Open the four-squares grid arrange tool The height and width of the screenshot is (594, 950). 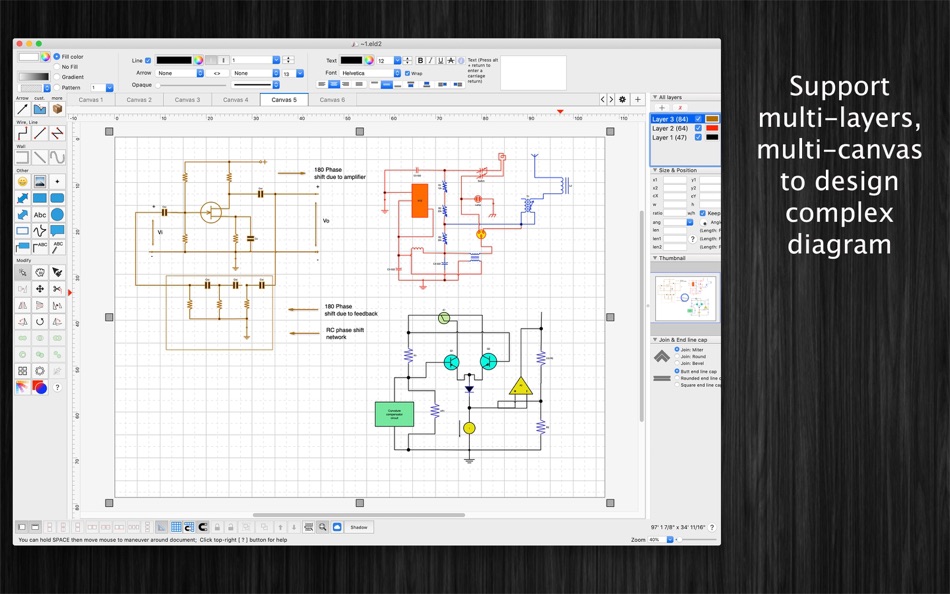coord(22,371)
